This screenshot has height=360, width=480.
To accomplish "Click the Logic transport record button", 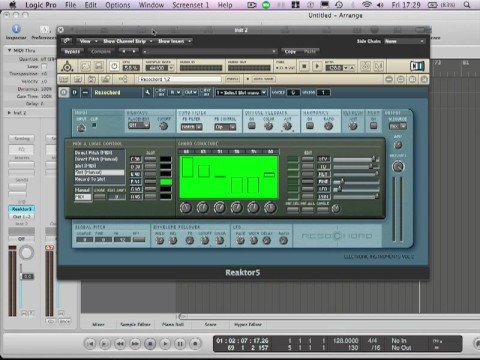I will click(195, 344).
